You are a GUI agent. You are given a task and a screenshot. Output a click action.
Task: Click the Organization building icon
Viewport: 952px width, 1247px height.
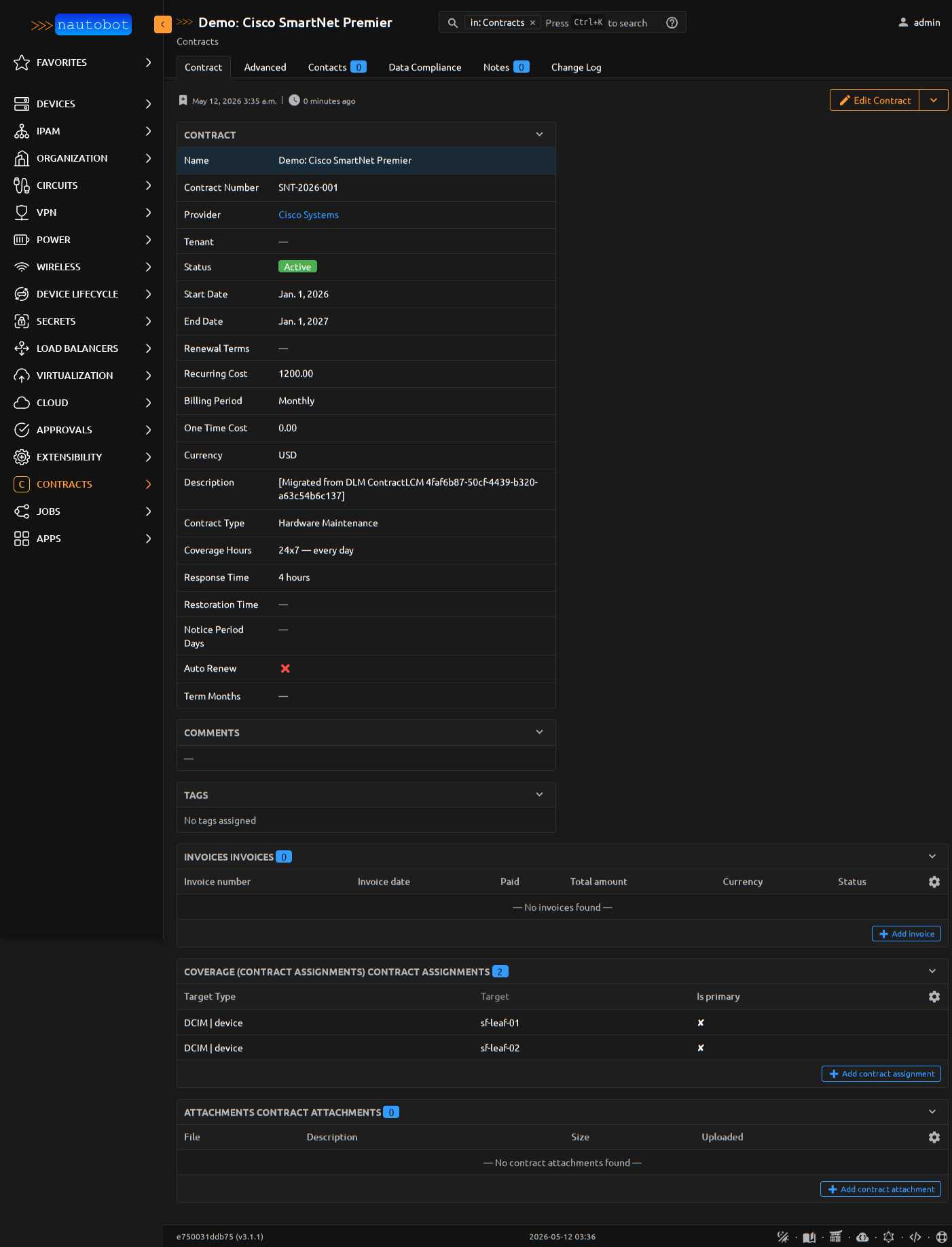[22, 158]
